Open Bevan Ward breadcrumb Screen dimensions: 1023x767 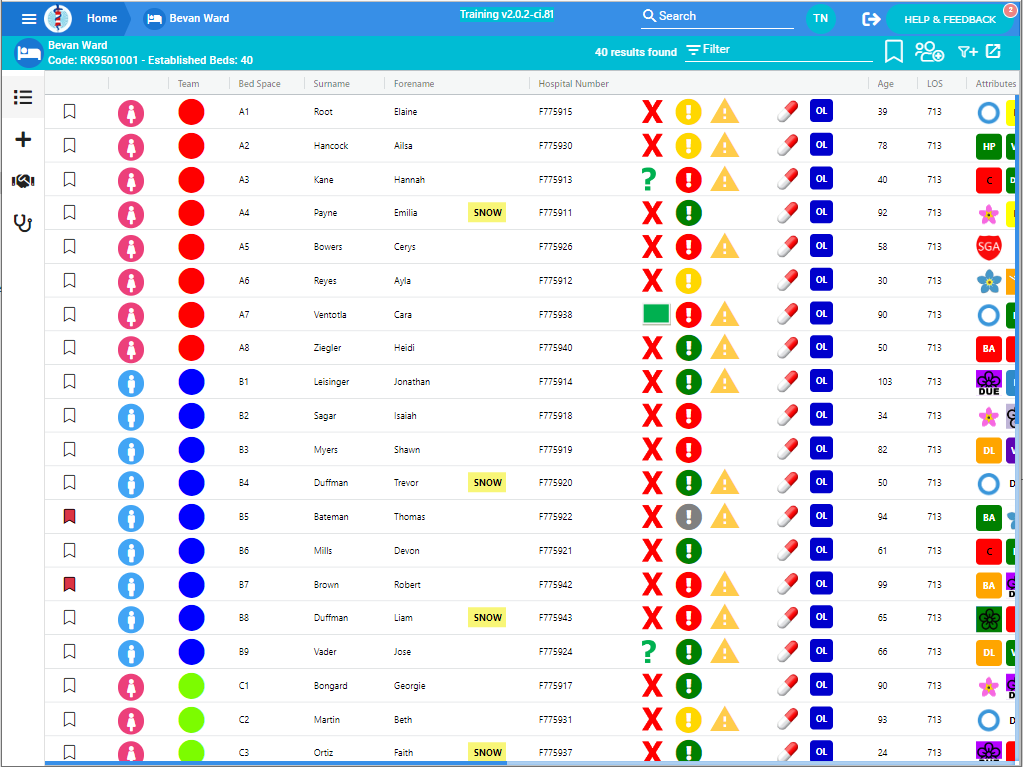188,18
